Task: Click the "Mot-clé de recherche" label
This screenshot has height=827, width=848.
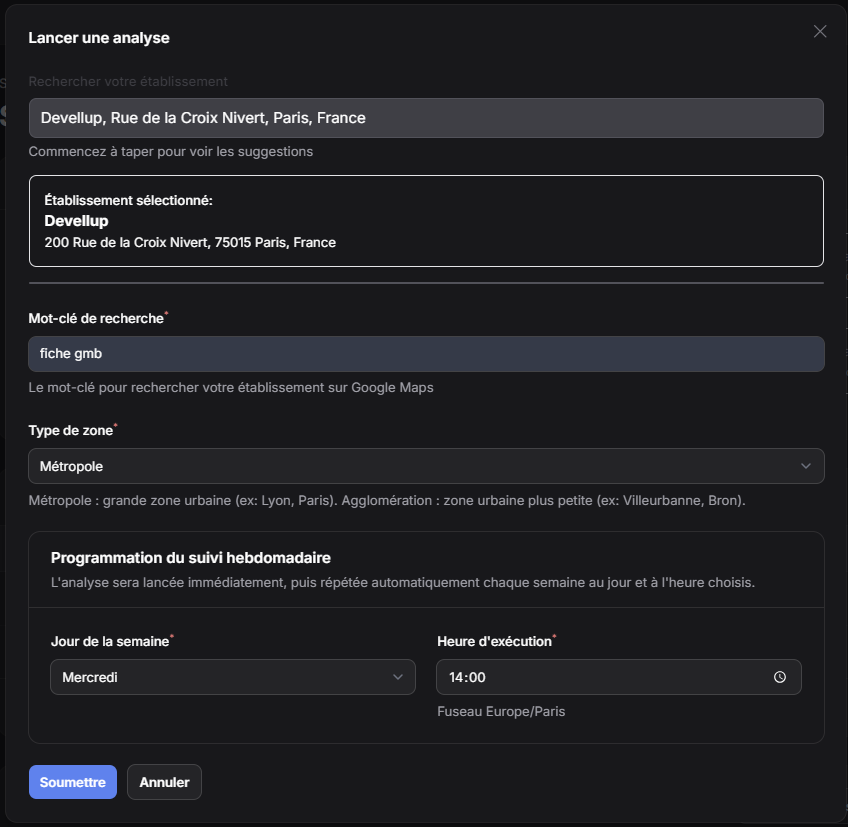Action: [x=97, y=318]
